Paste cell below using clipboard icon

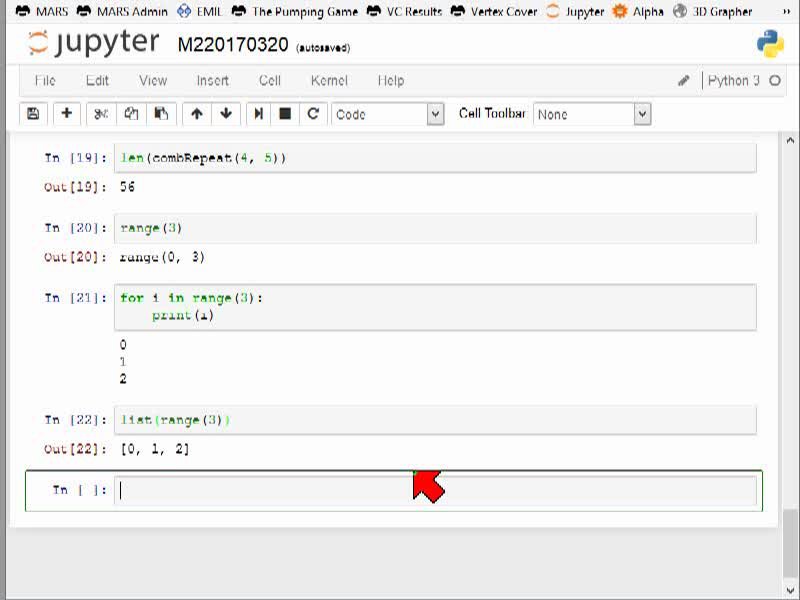pyautogui.click(x=161, y=114)
